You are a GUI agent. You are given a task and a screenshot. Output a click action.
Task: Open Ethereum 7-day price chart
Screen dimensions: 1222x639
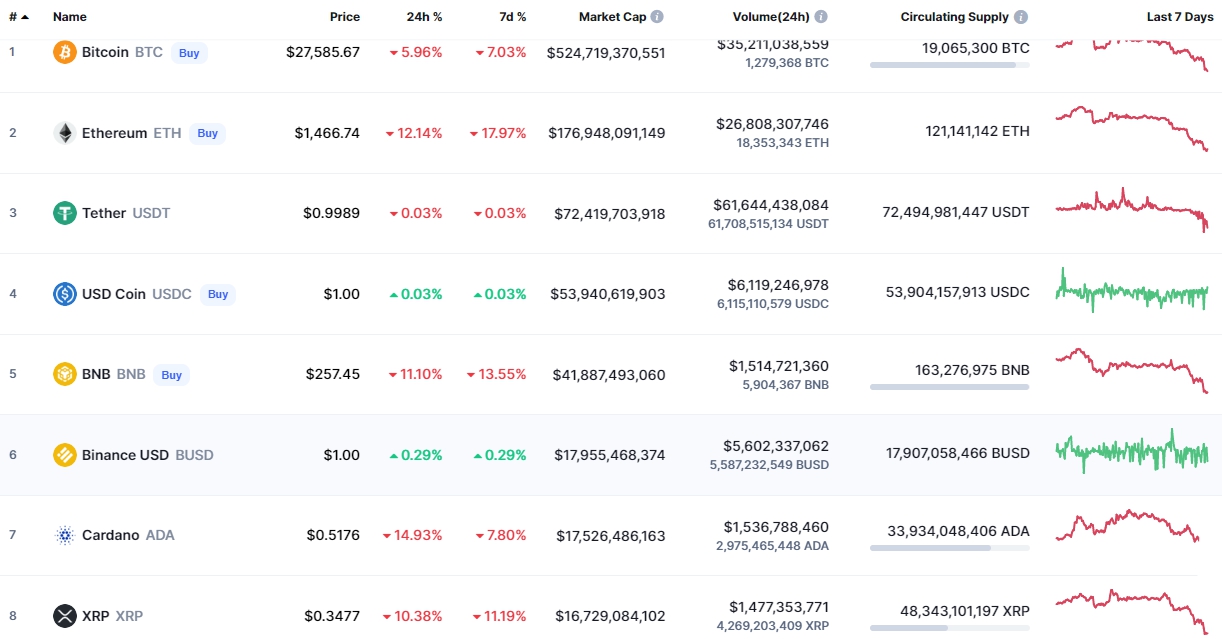tap(1132, 128)
